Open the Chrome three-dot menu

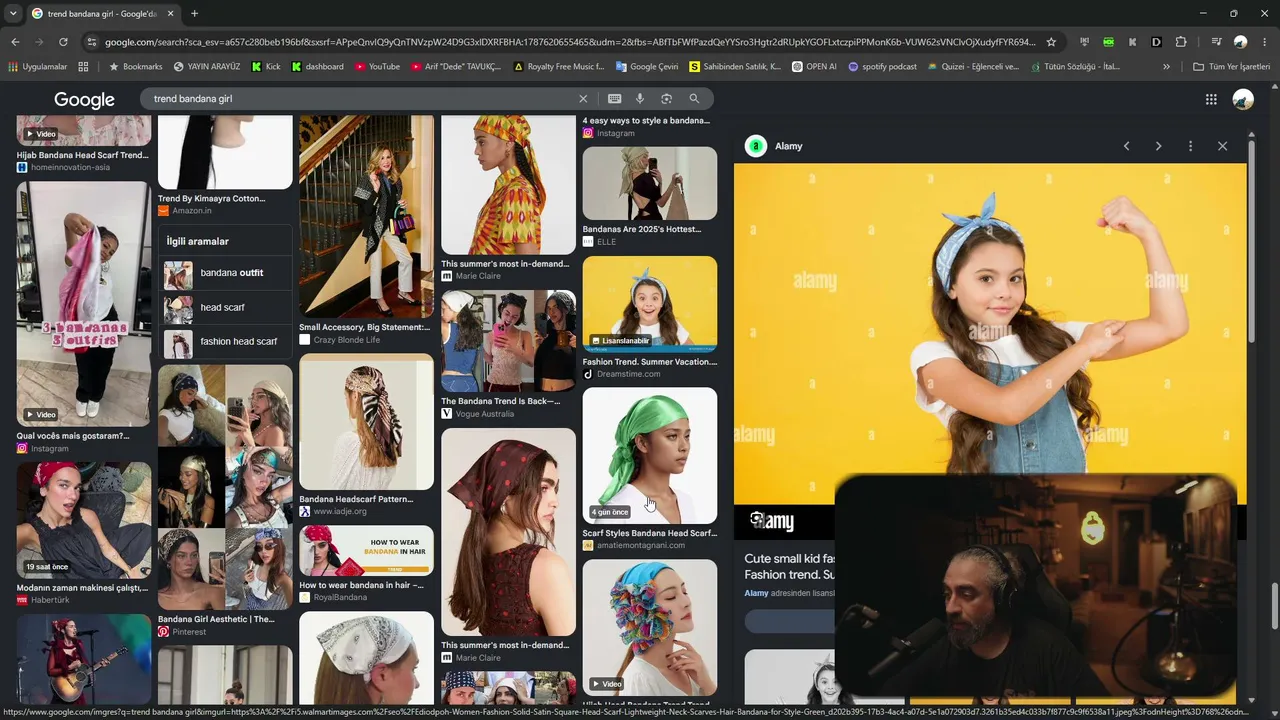tap(1265, 42)
